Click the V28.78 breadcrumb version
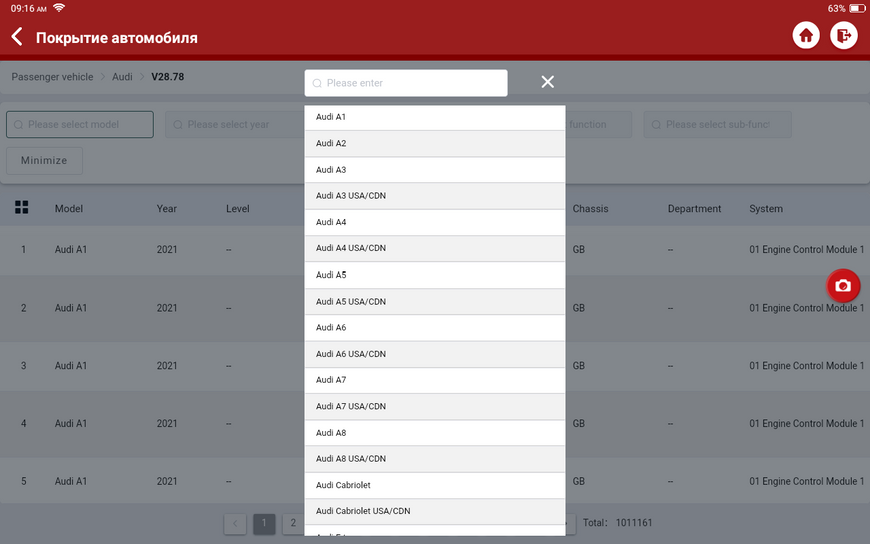 (168, 77)
